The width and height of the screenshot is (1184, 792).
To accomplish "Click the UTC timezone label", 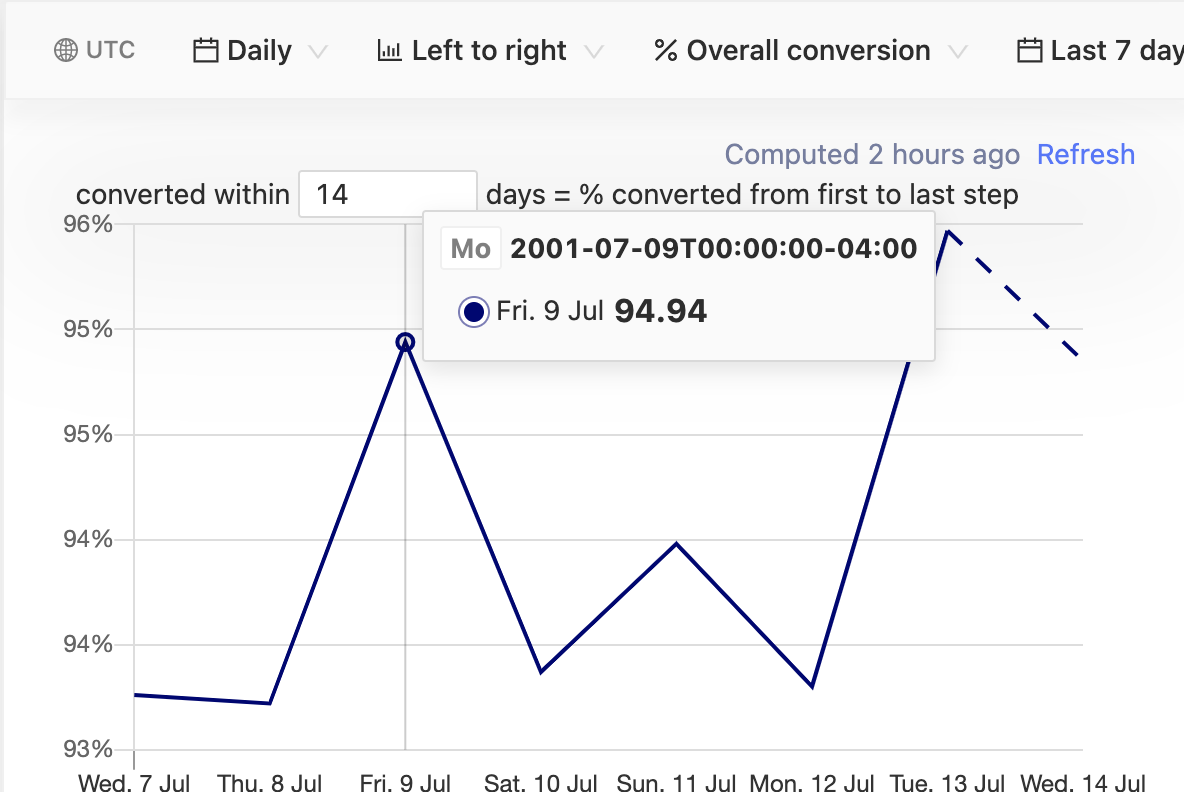I will point(110,50).
